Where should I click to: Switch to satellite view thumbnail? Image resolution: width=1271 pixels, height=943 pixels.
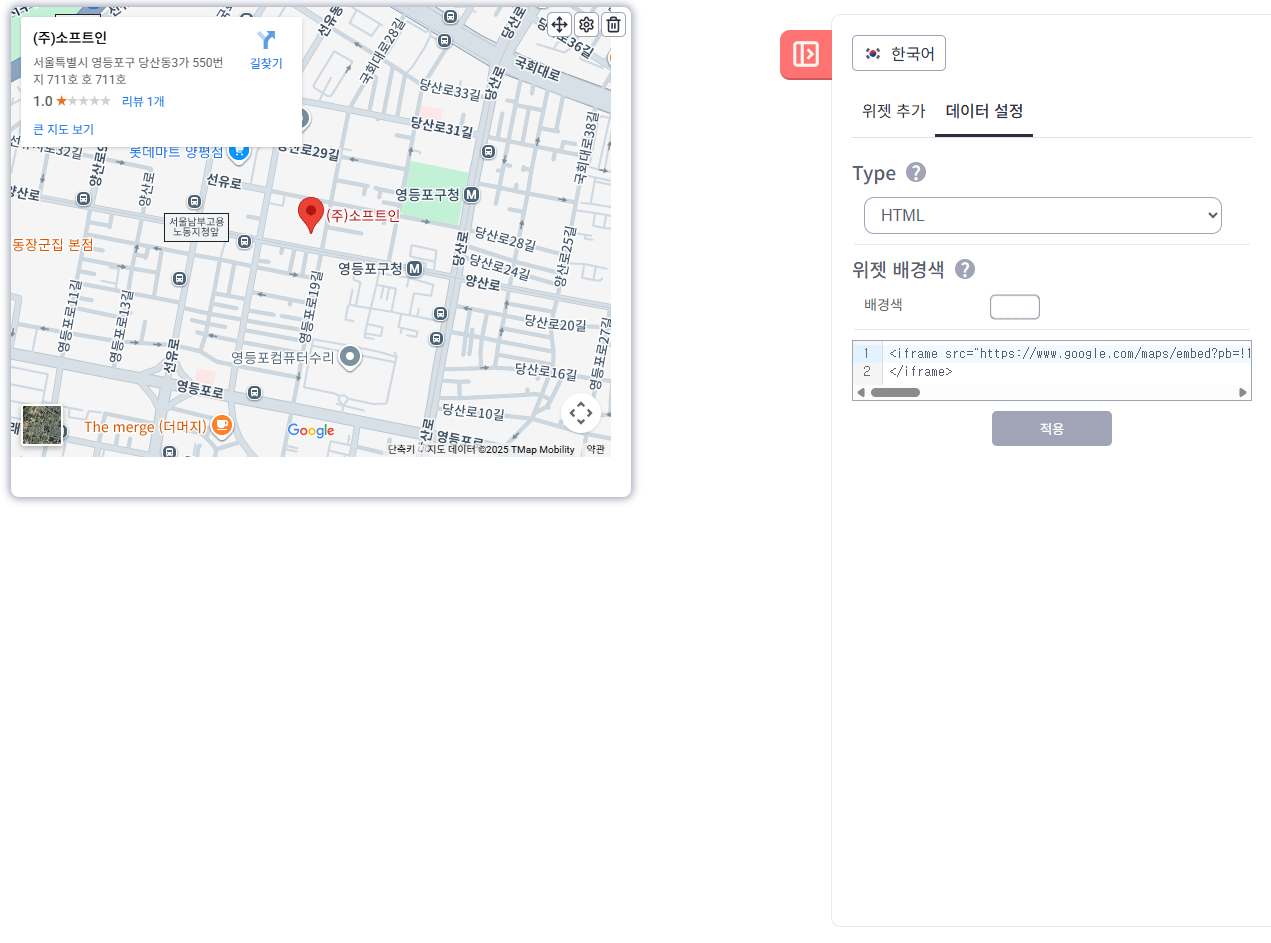(42, 425)
